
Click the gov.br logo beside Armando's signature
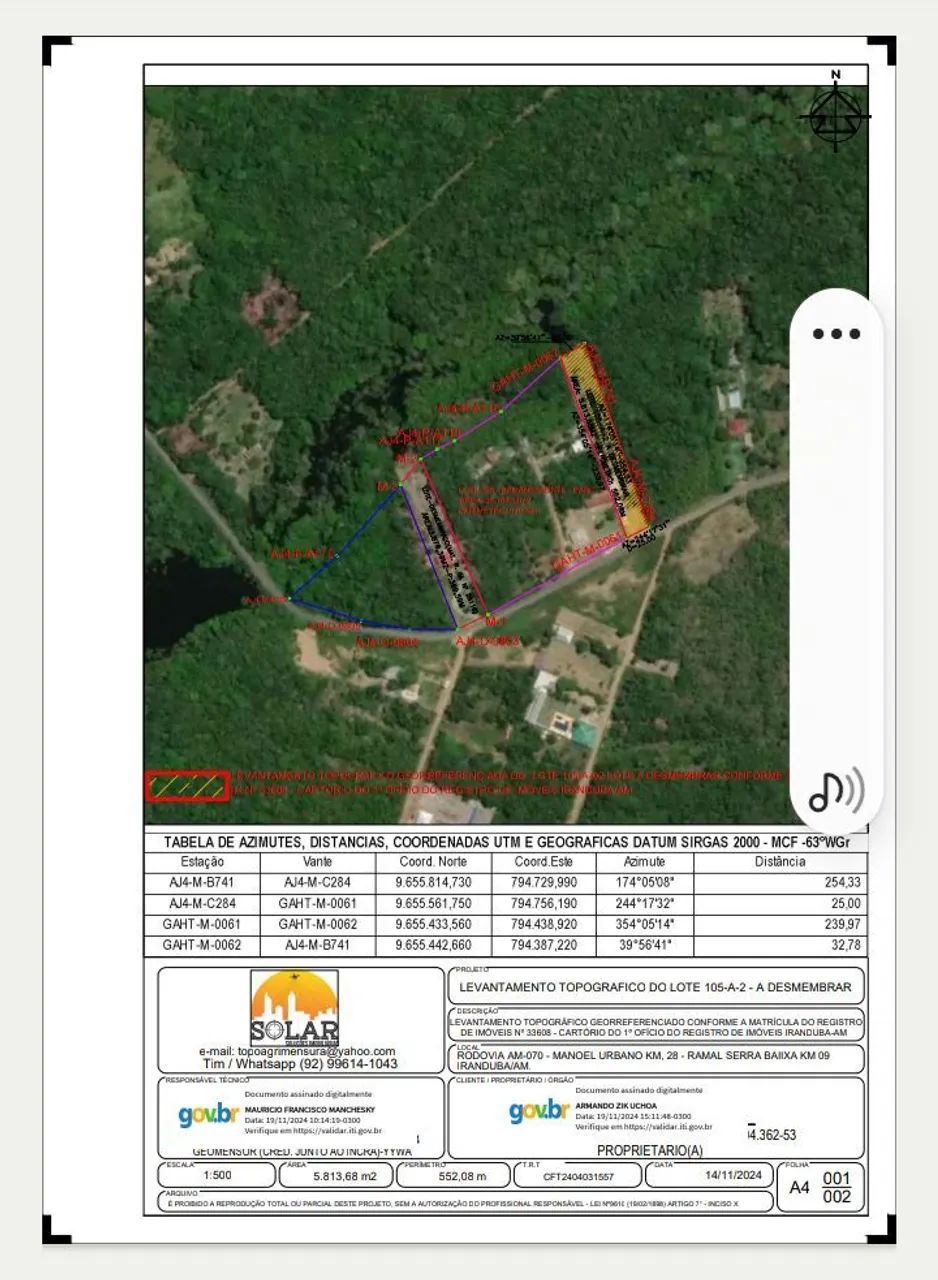point(539,1110)
